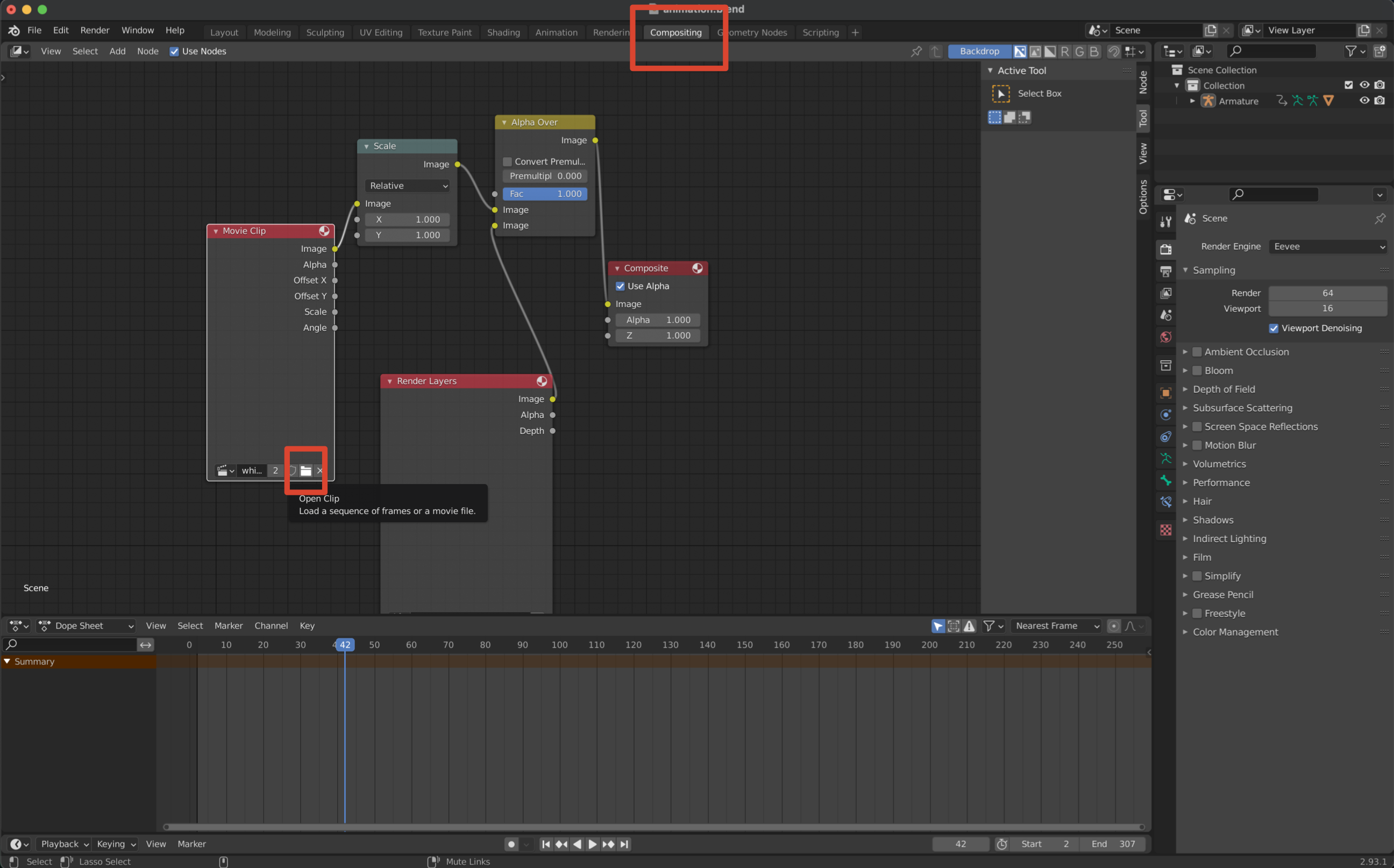1394x868 pixels.
Task: Open the World Properties tab icon
Action: (x=1165, y=337)
